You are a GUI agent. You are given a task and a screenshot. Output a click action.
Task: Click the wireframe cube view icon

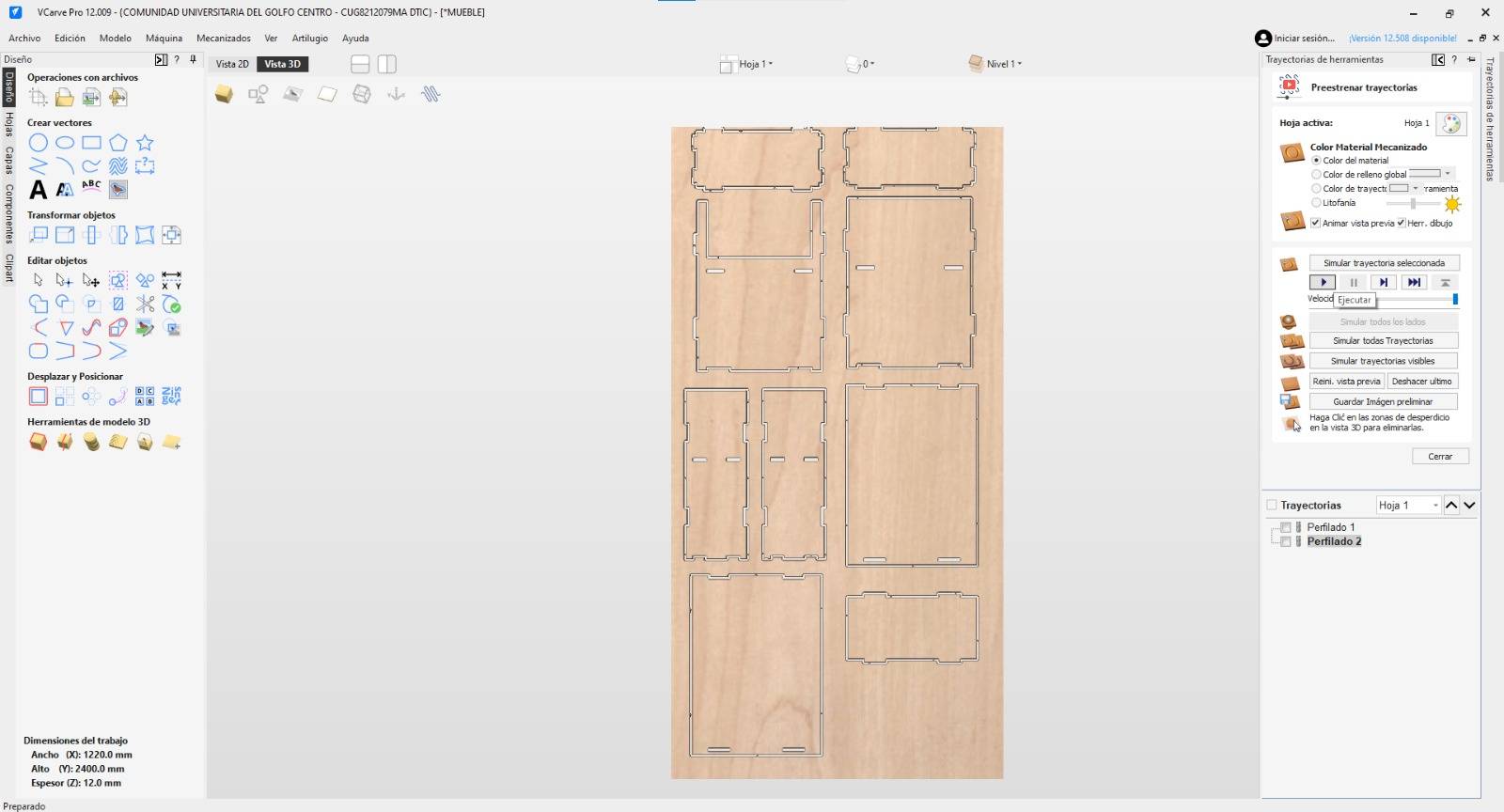click(362, 94)
